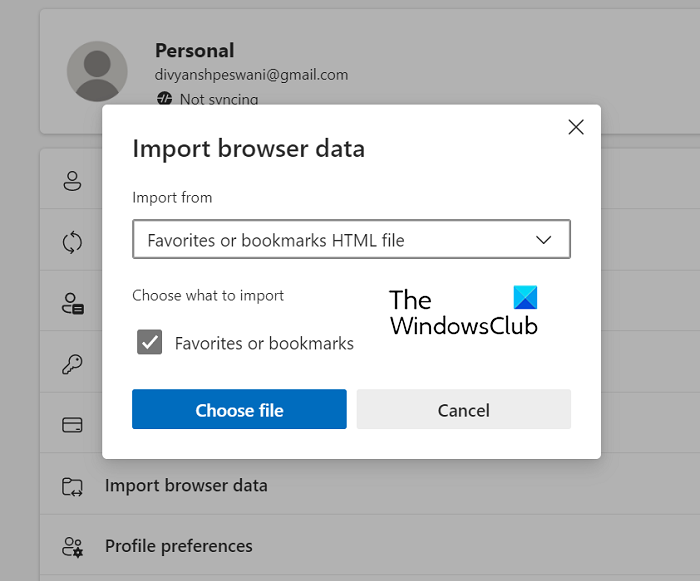The width and height of the screenshot is (700, 581).
Task: Open the Profile preferences settings entry
Action: [x=178, y=546]
